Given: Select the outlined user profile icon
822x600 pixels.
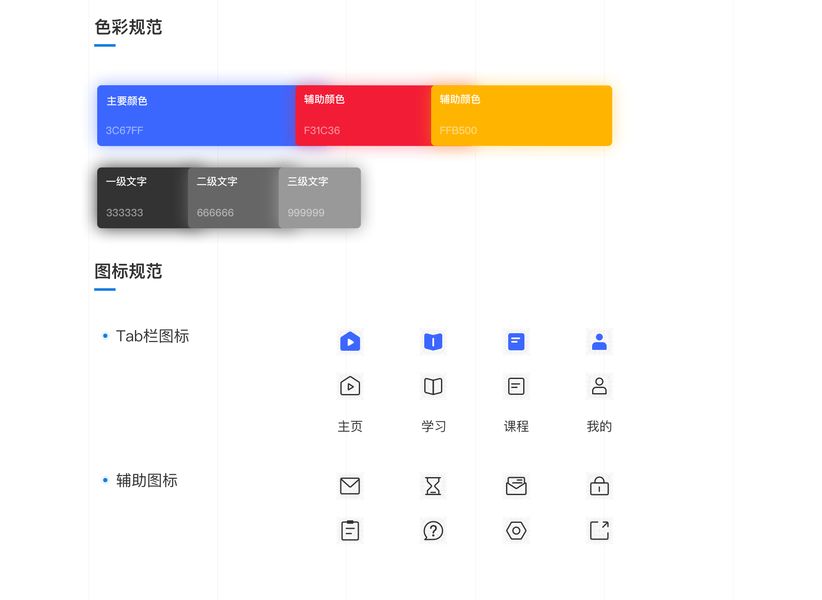Looking at the screenshot, I should point(599,386).
